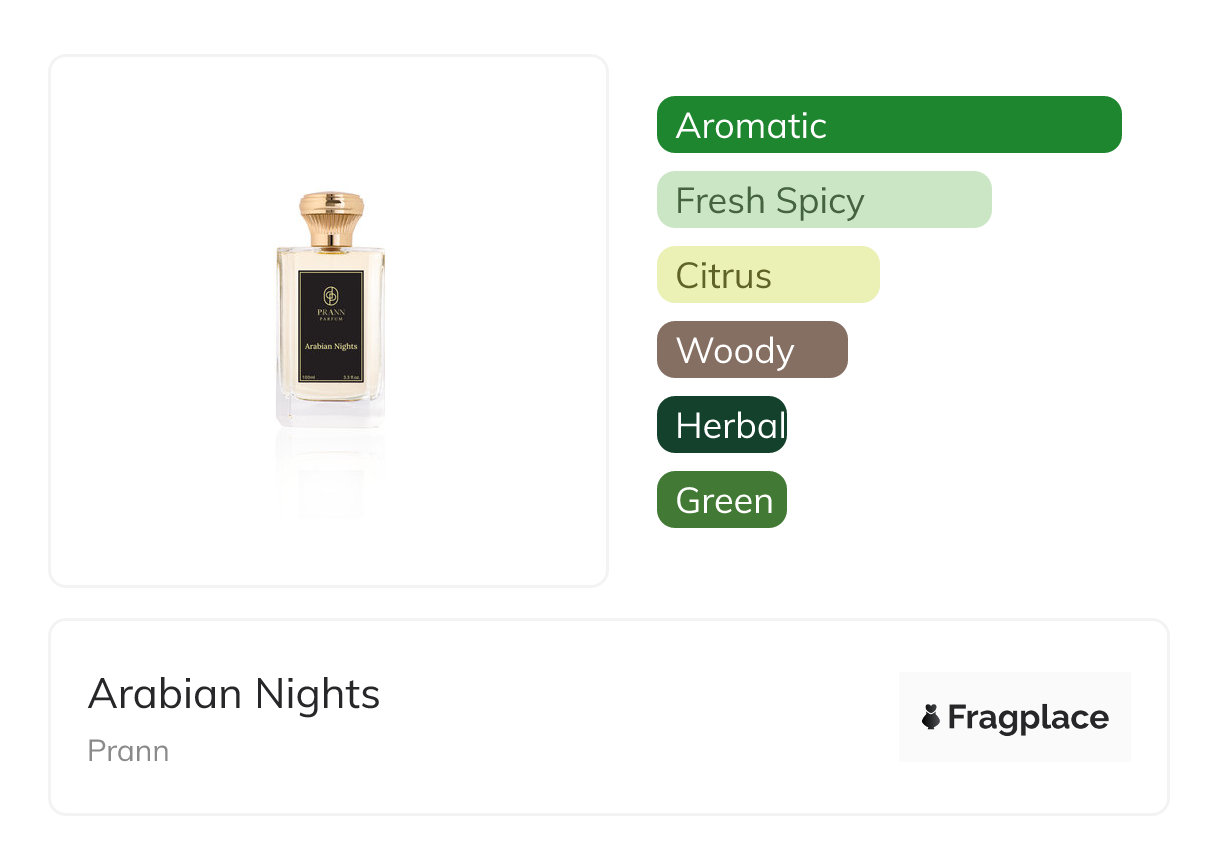Viewport: 1218px width, 864px height.
Task: Click the yellow Arabian Nights text on the bottle
Action: tap(331, 346)
